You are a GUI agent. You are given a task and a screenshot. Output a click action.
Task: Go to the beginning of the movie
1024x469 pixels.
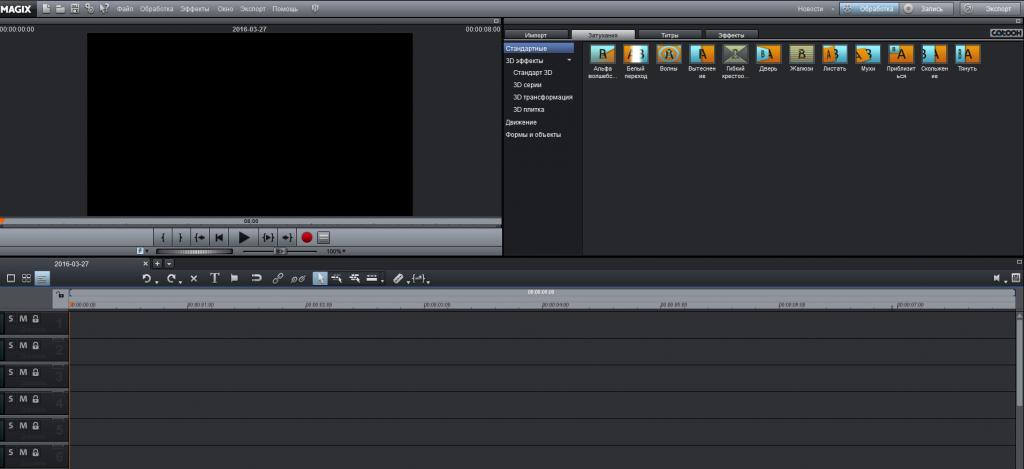coord(220,238)
